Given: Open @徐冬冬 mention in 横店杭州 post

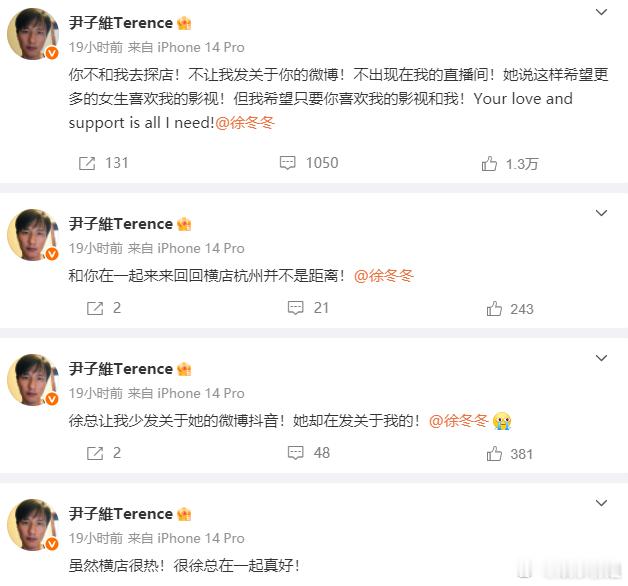Looking at the screenshot, I should [x=384, y=276].
